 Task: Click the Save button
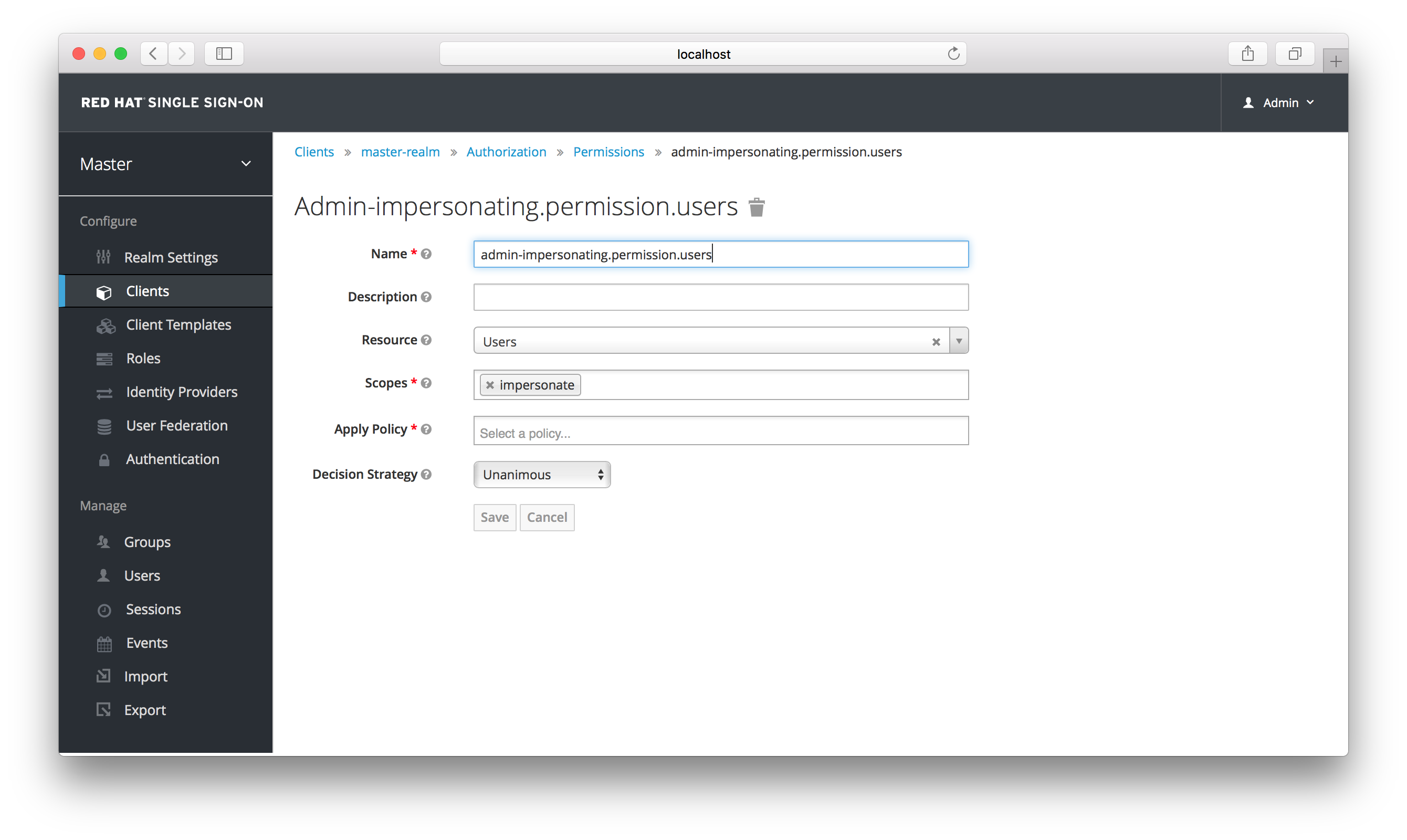pos(494,517)
